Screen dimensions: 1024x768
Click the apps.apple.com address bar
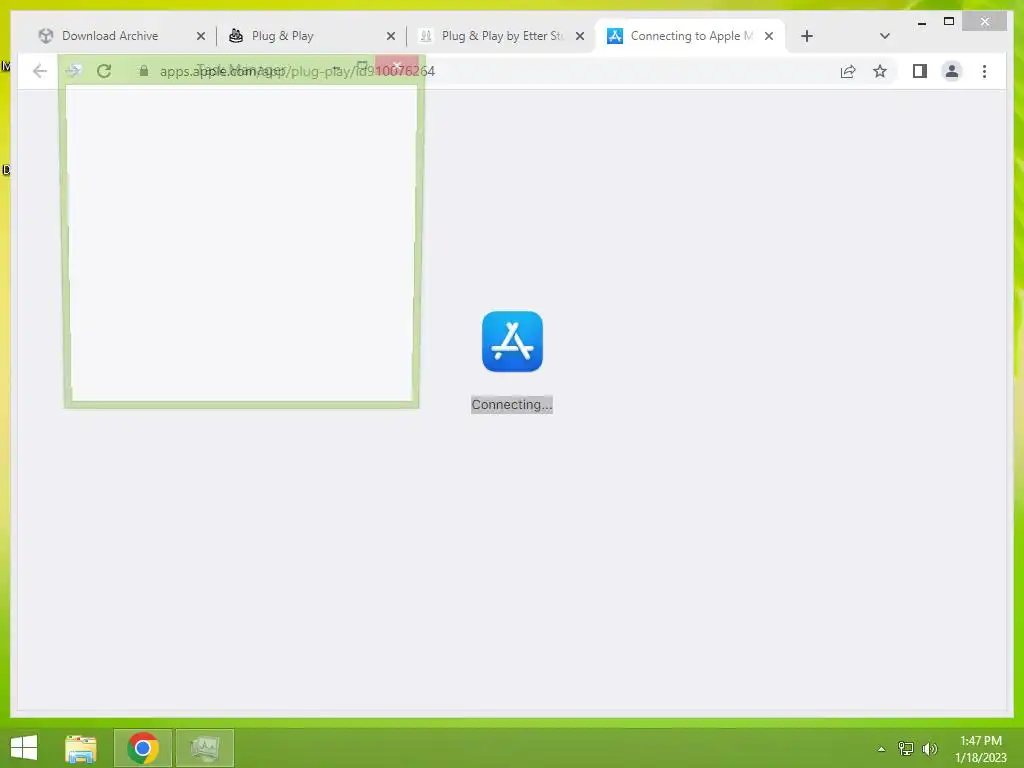[x=297, y=71]
